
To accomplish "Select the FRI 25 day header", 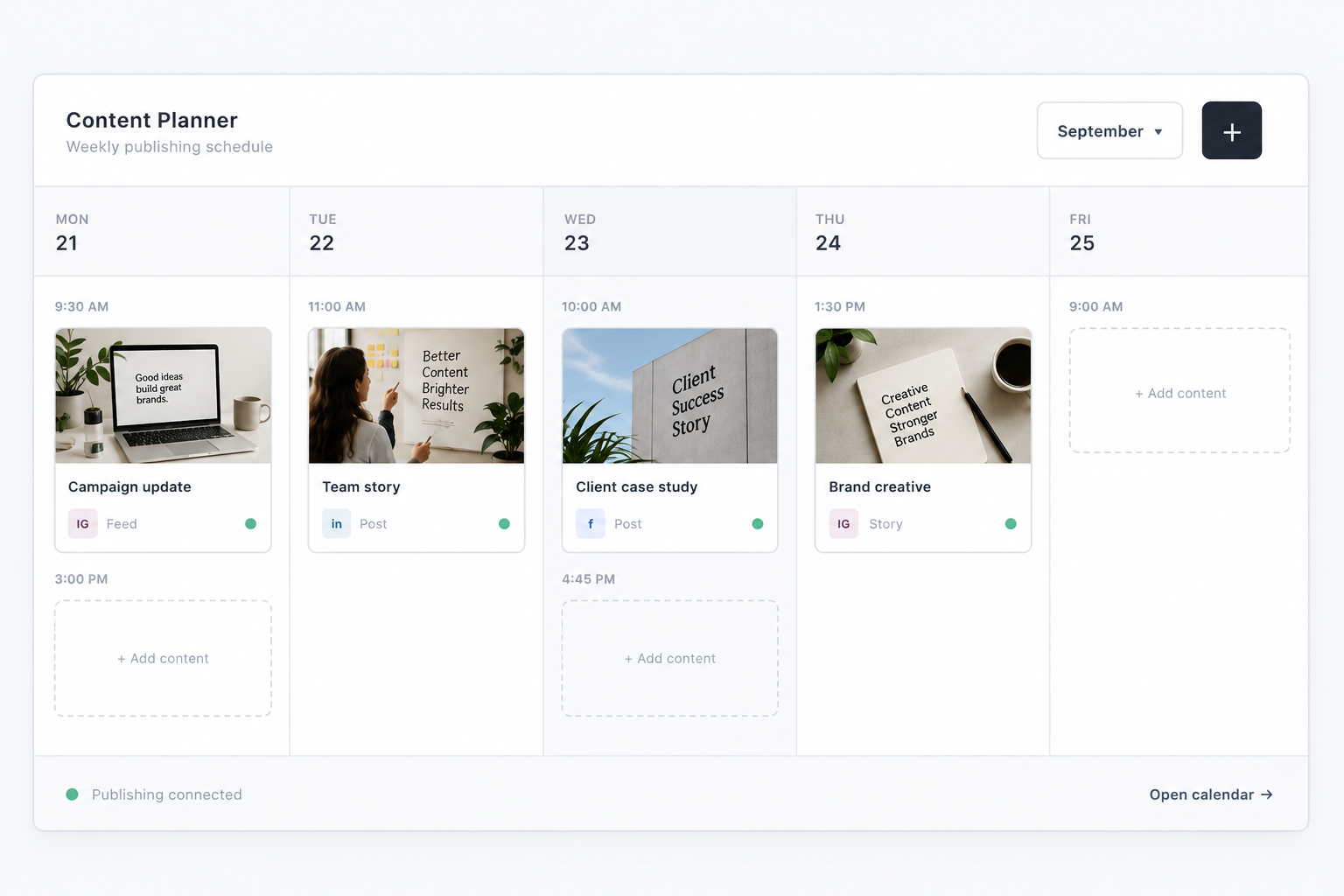I will [x=1179, y=232].
